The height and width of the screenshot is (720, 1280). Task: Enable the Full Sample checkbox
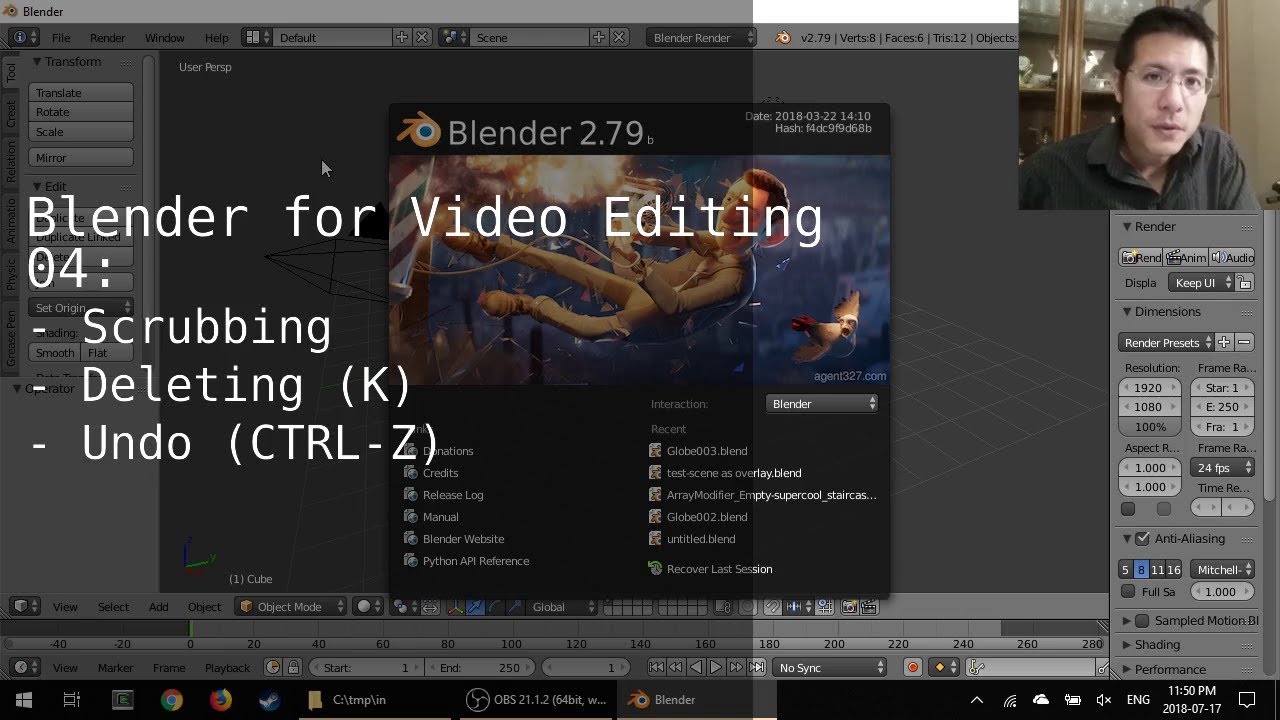pyautogui.click(x=1129, y=592)
